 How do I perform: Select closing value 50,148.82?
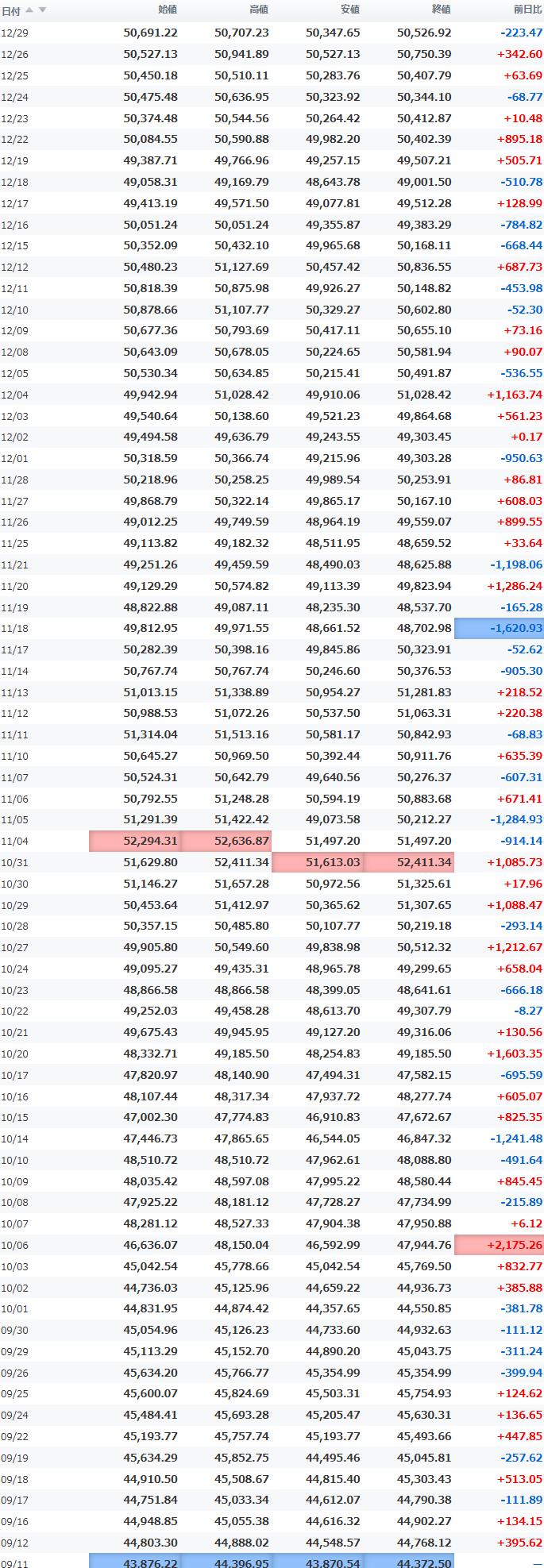pyautogui.click(x=424, y=288)
